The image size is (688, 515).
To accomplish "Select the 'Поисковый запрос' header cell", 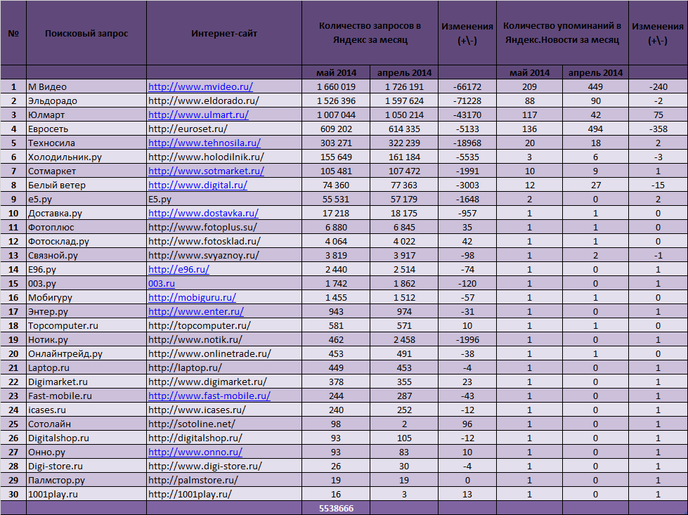I will [86, 33].
